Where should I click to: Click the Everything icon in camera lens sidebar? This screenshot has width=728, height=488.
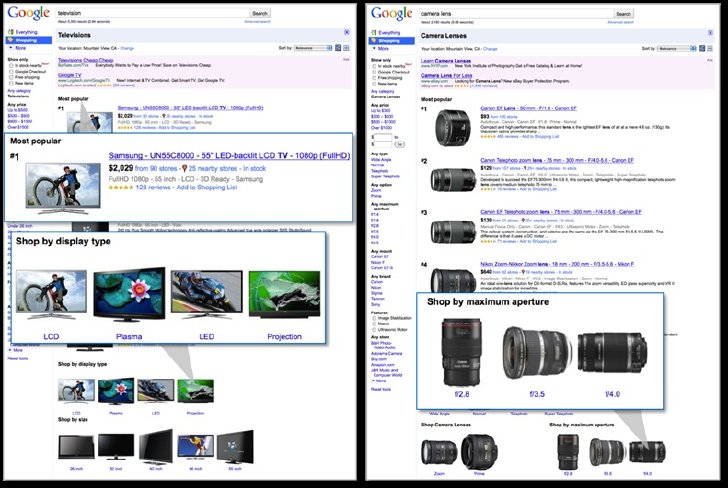(374, 33)
